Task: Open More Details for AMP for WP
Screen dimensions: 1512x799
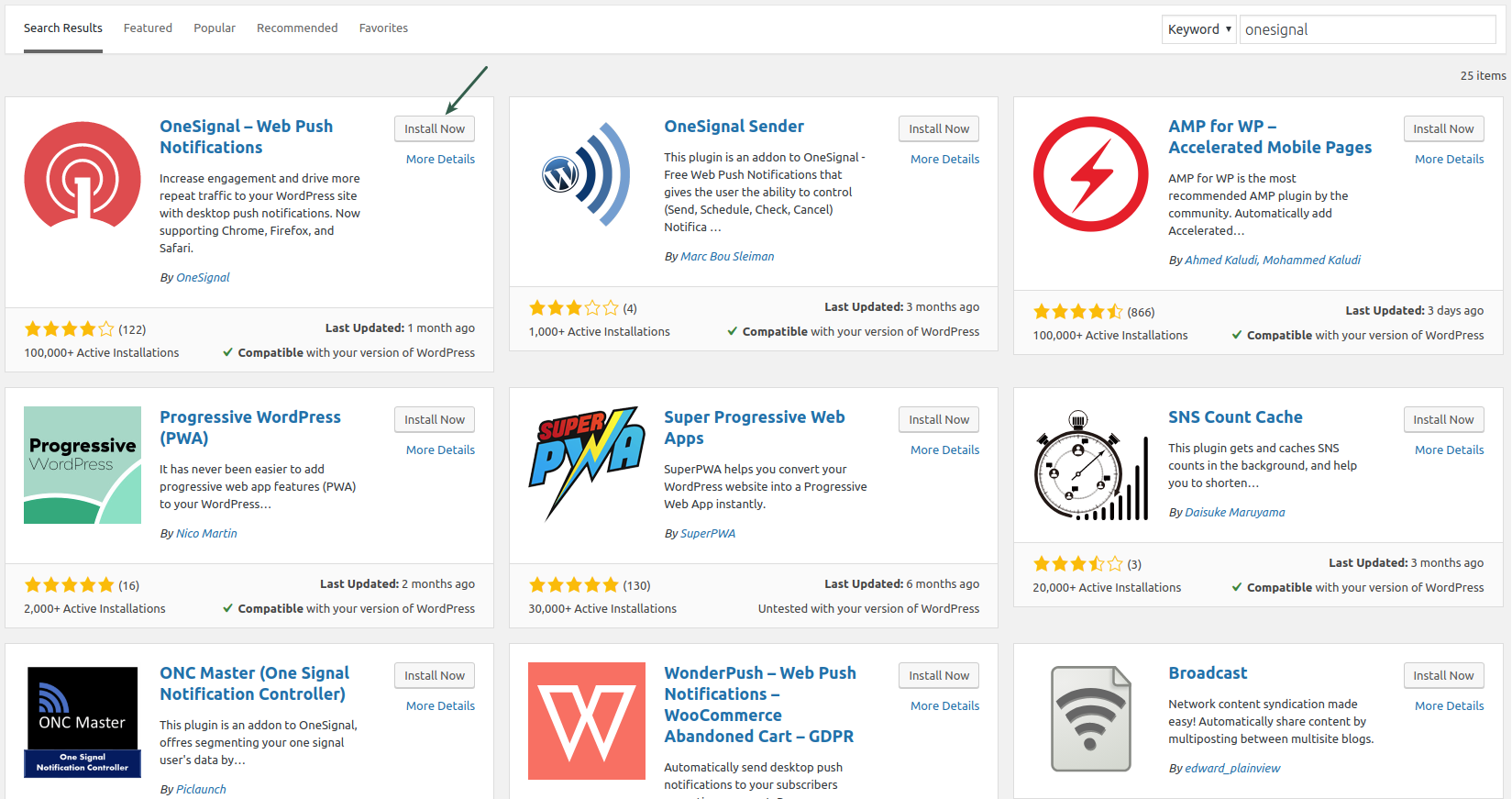Action: 1449,159
